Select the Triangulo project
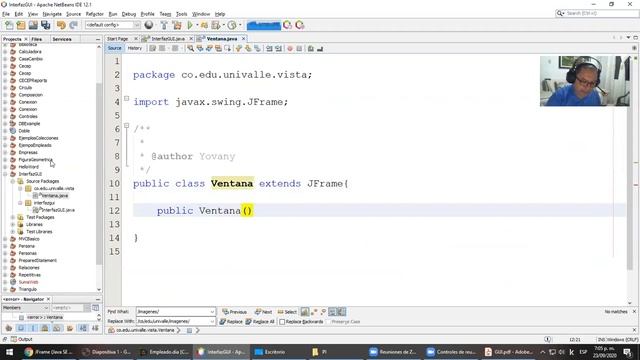The image size is (640, 360). 27,289
